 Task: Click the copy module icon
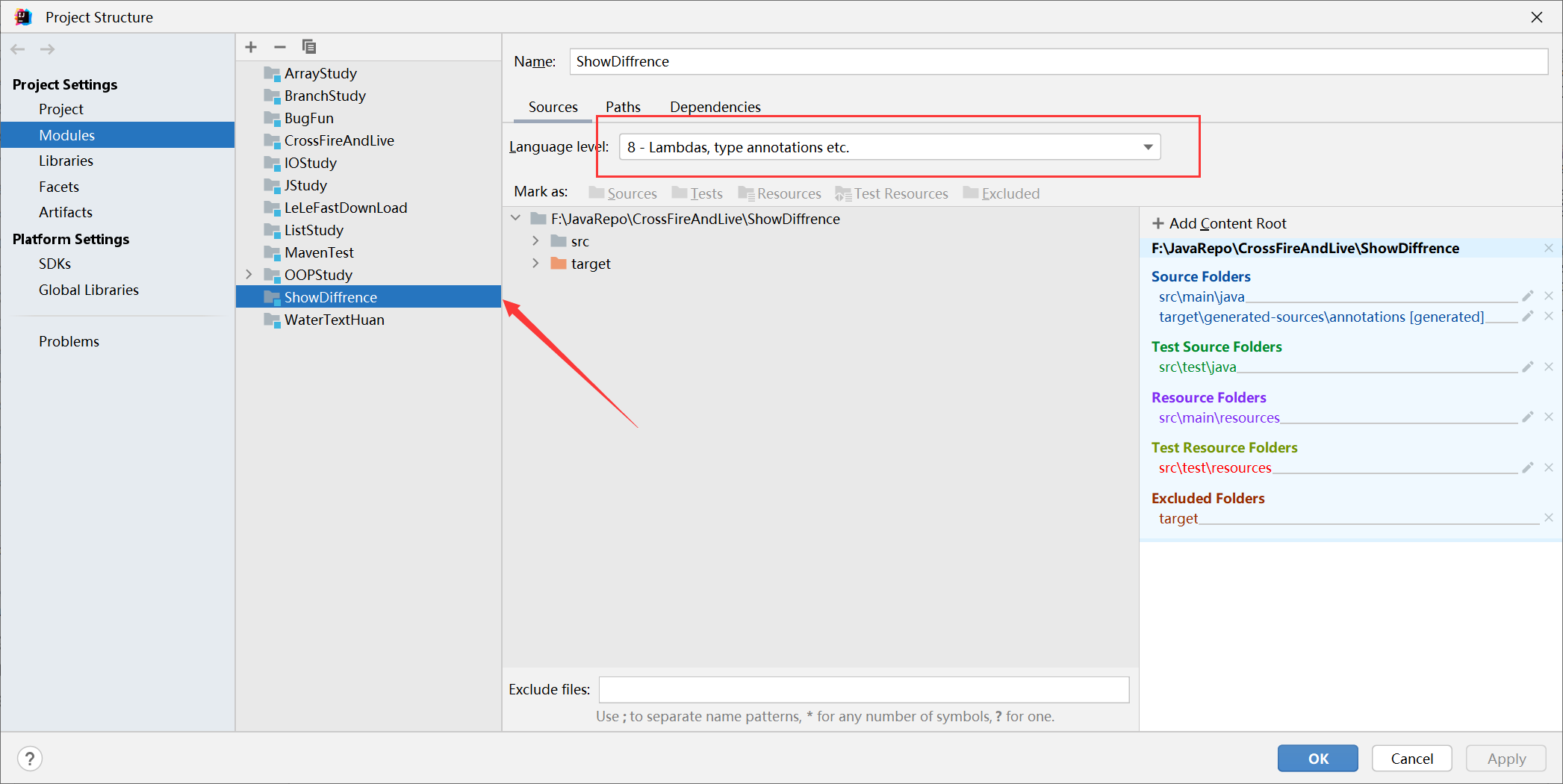click(x=308, y=47)
